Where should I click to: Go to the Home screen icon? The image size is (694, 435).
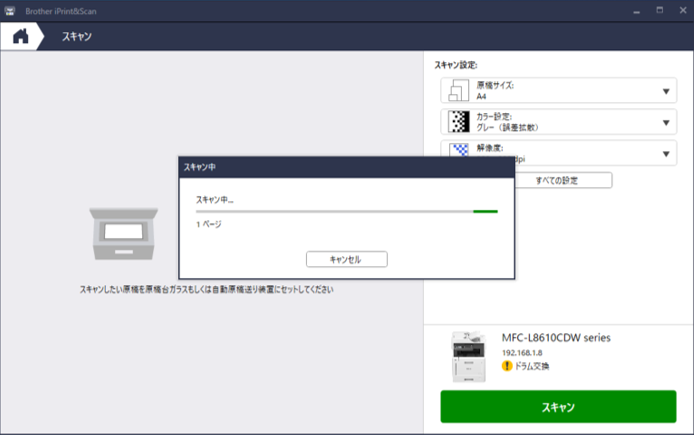pyautogui.click(x=20, y=36)
